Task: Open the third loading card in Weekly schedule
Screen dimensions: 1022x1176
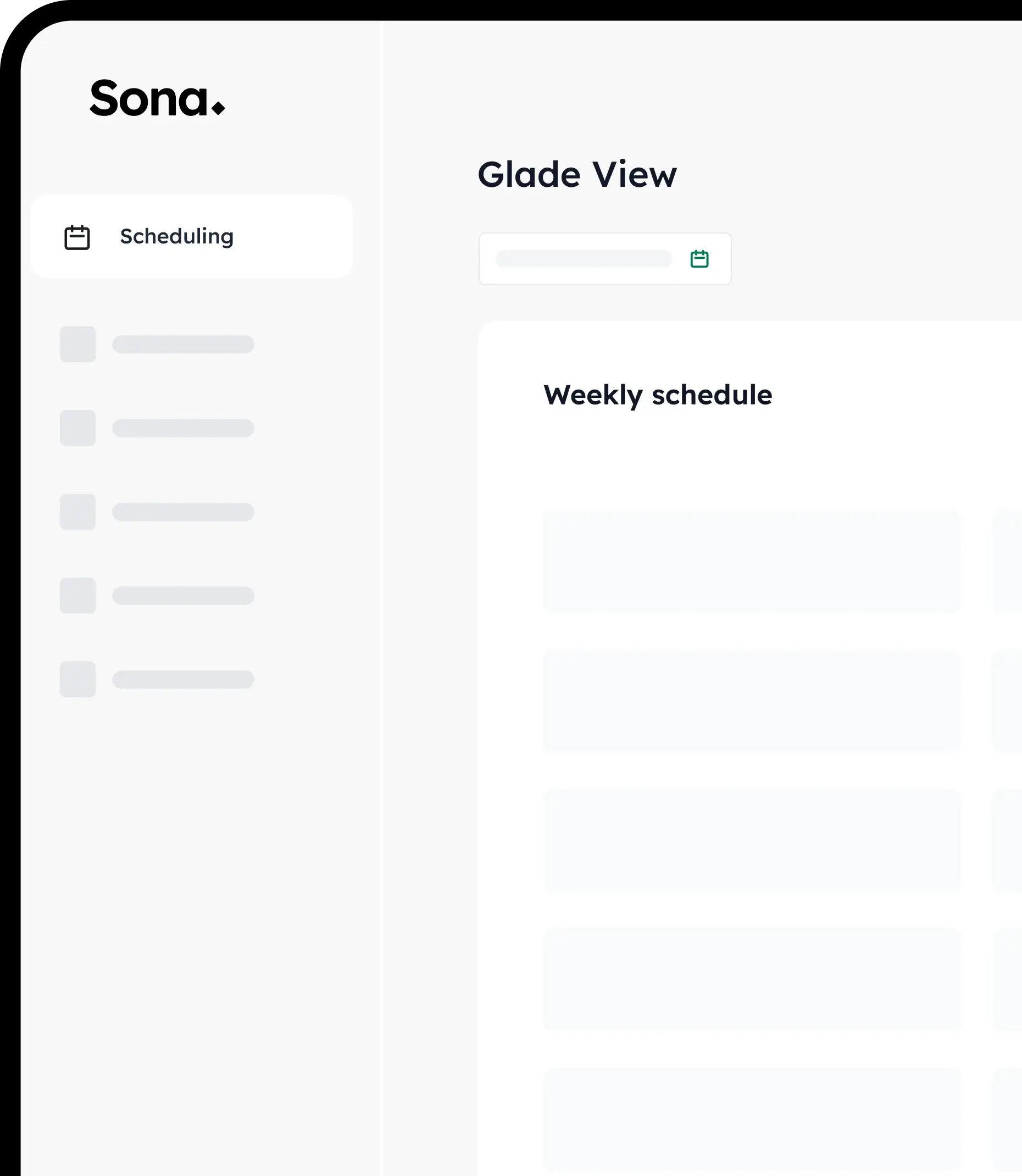Action: pos(751,840)
